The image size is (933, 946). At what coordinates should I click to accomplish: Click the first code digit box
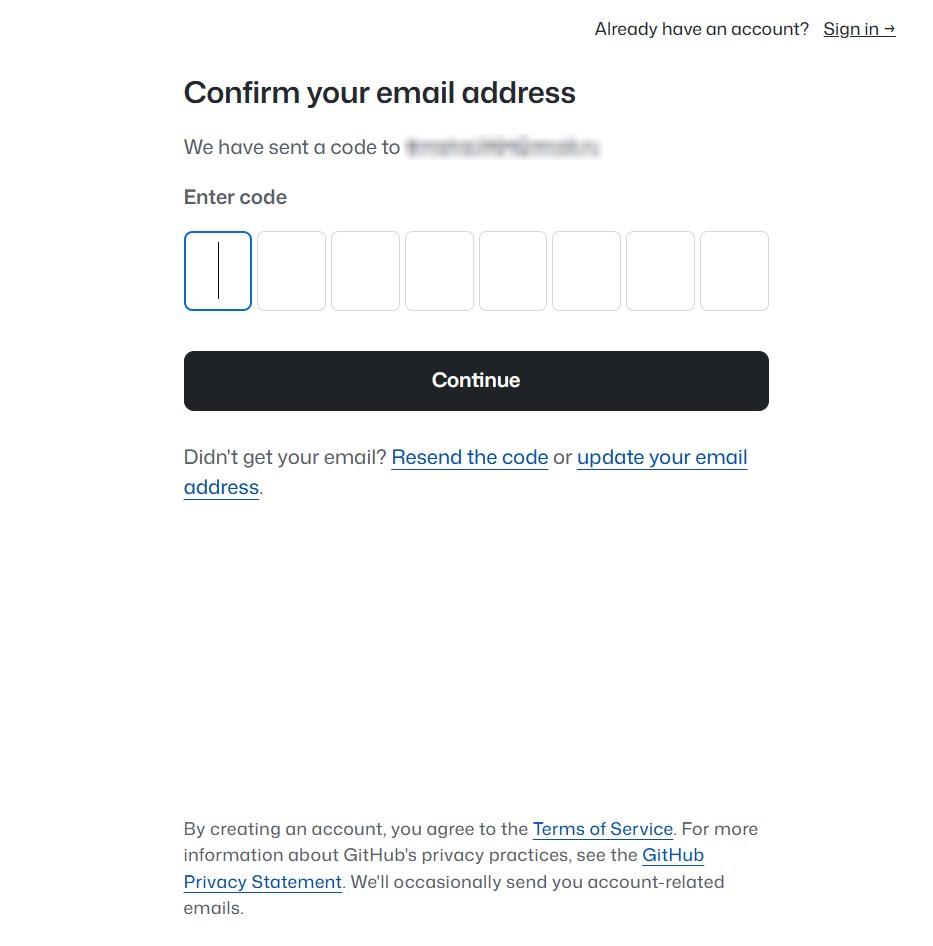[218, 271]
